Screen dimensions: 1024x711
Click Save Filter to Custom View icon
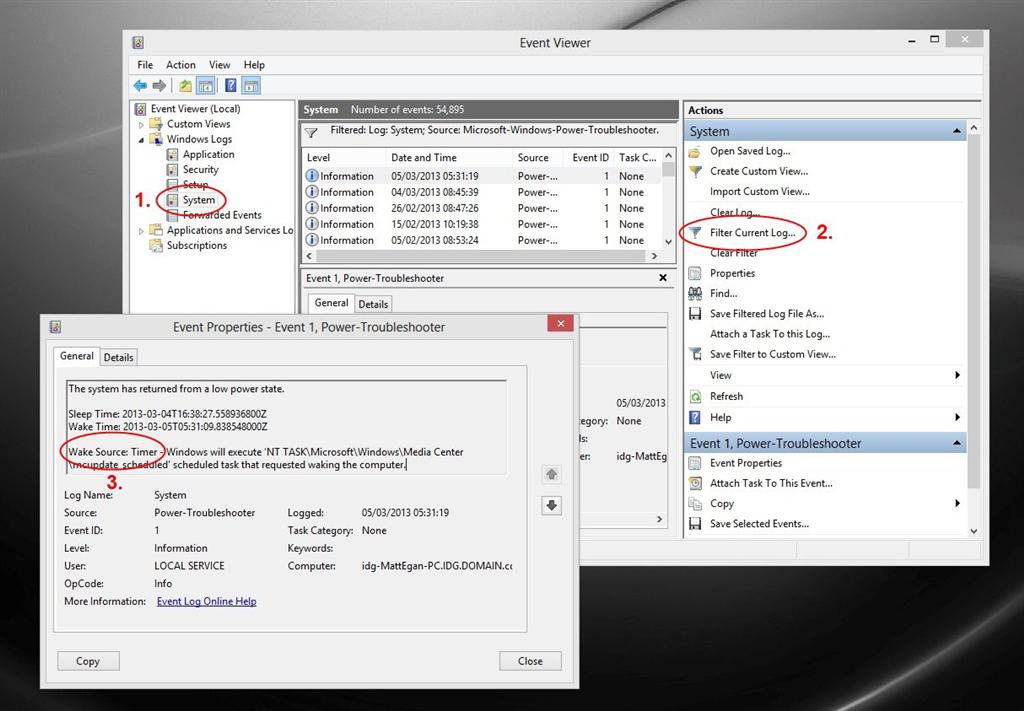696,355
